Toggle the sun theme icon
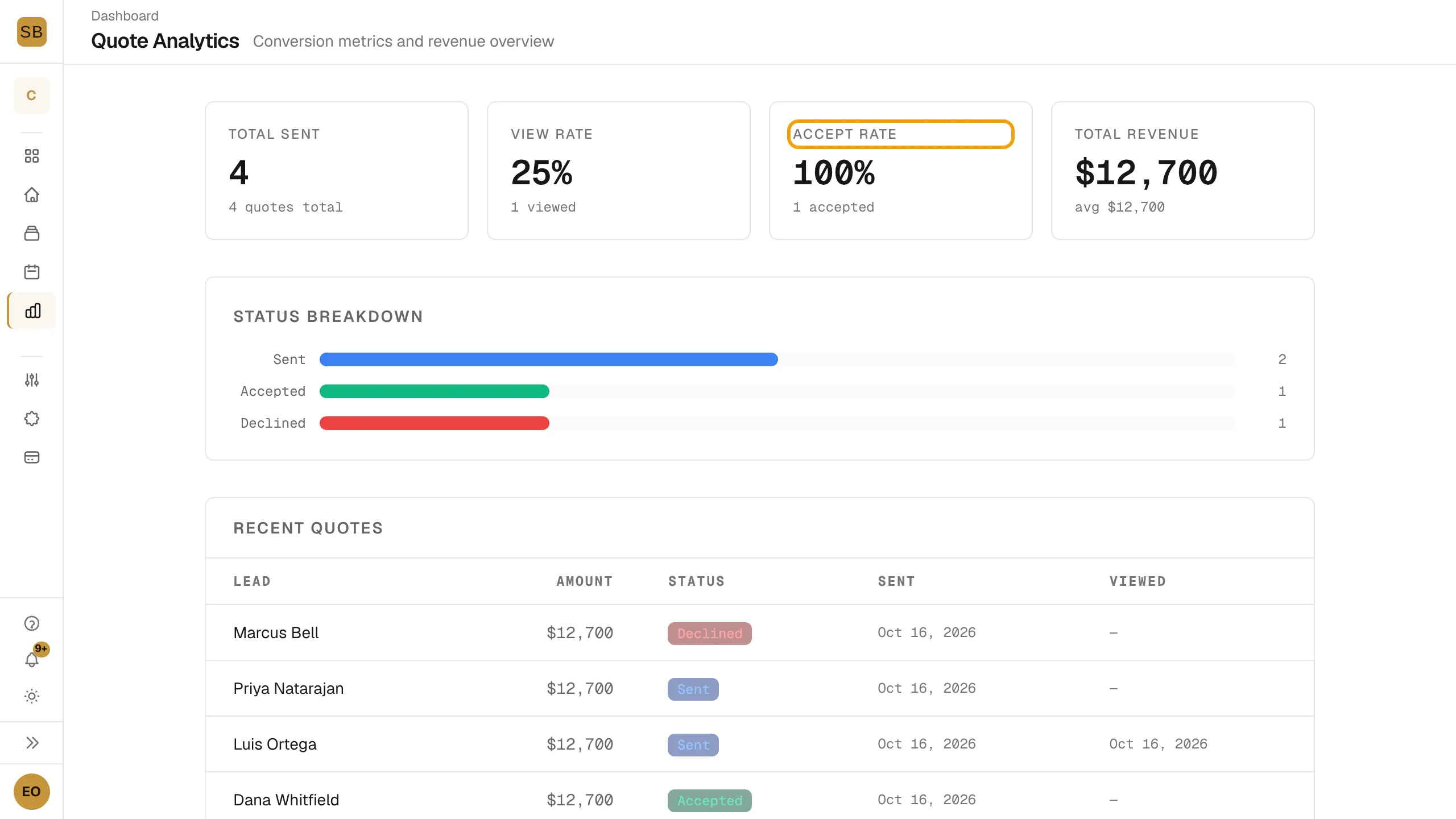The image size is (1456, 819). coord(32,696)
